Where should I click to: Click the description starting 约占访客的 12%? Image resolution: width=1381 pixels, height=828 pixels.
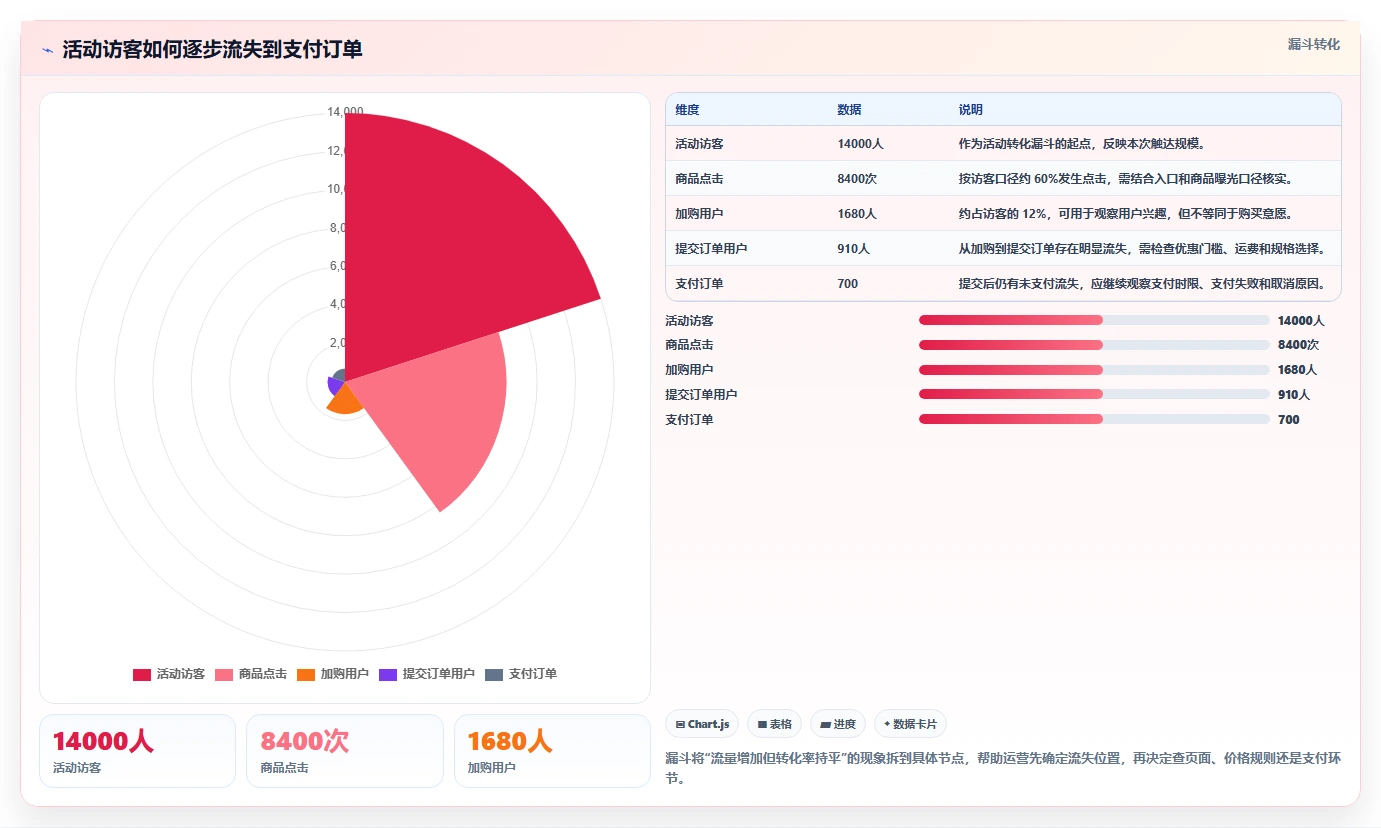pos(1126,214)
